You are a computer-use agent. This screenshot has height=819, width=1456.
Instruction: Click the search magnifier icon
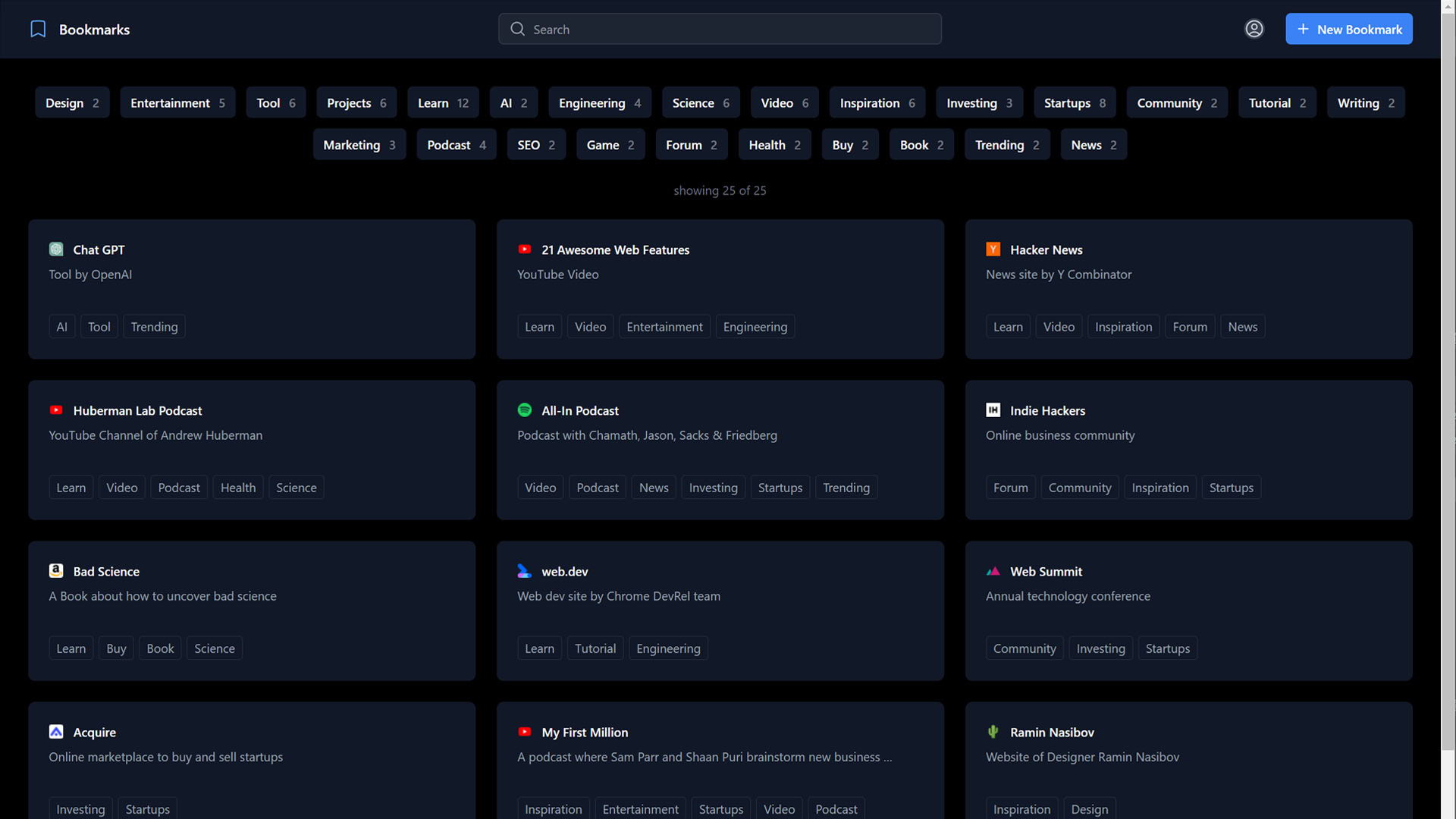(517, 29)
